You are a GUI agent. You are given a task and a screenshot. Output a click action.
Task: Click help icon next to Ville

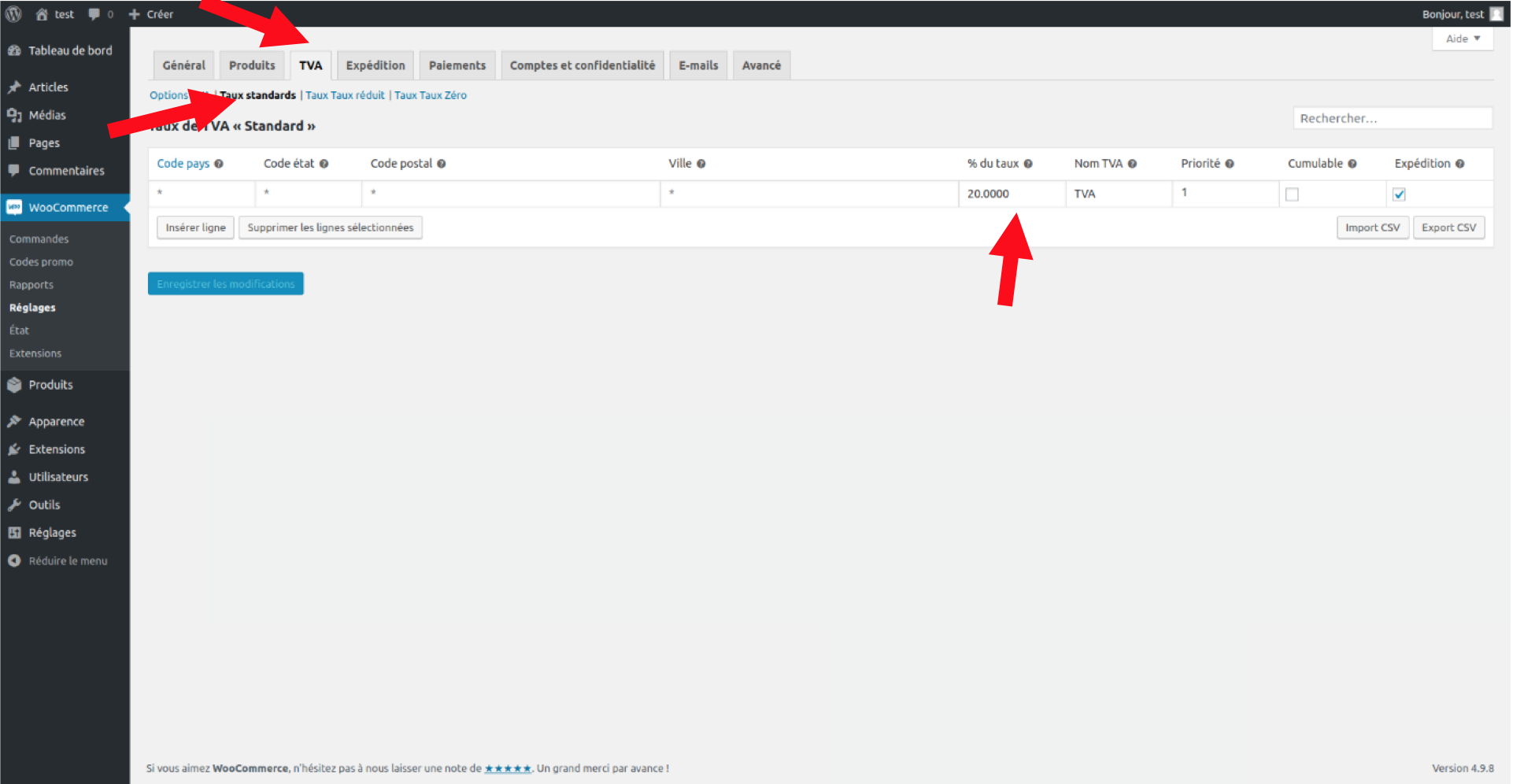click(701, 164)
